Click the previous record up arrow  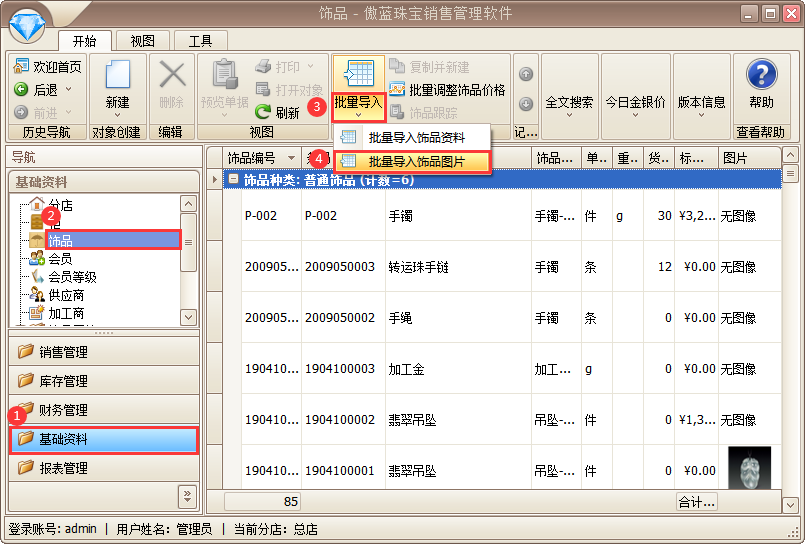click(526, 74)
